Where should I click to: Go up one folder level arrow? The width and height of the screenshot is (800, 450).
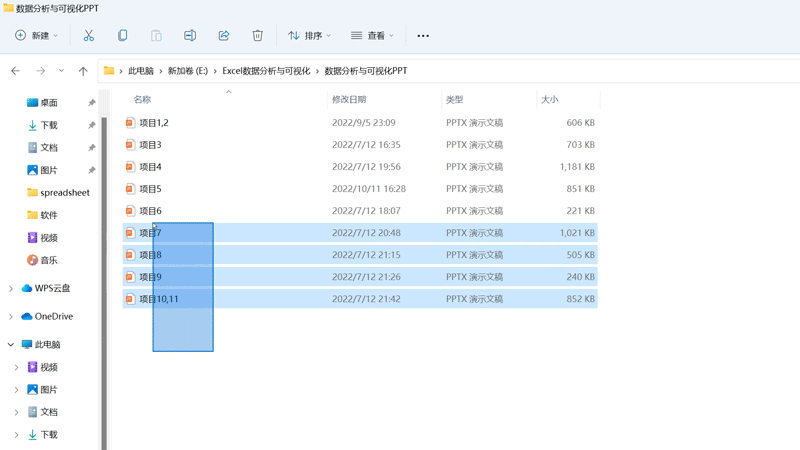[83, 71]
